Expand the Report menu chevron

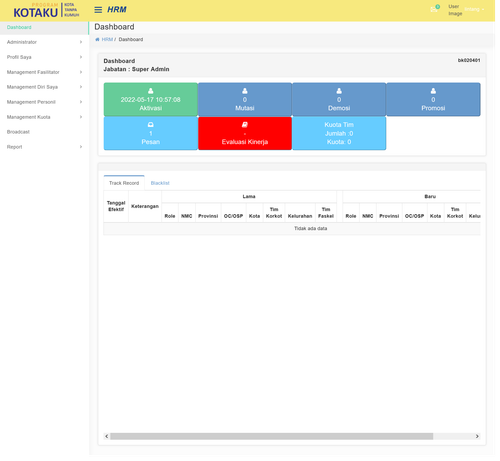point(81,148)
